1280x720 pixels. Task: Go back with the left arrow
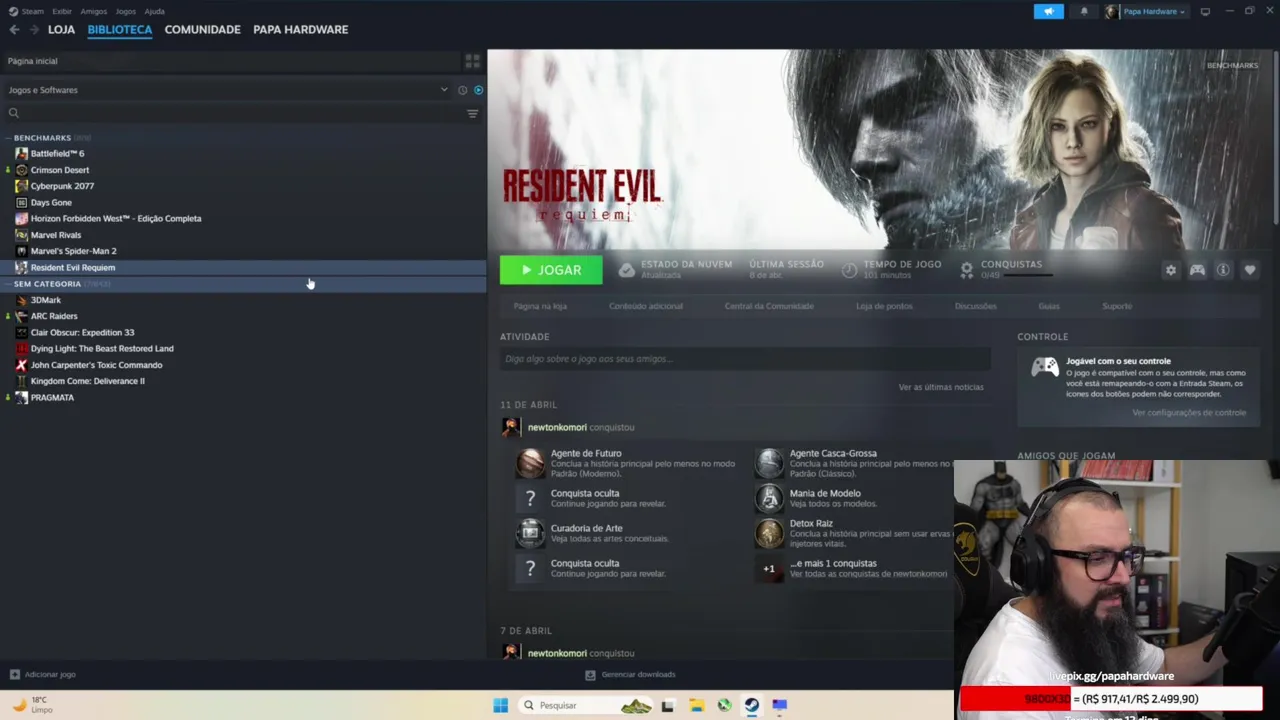[14, 30]
